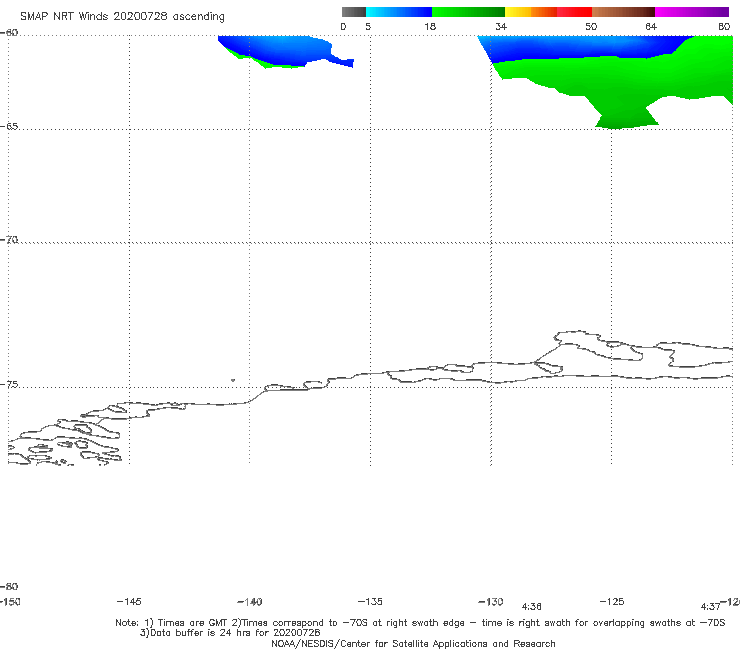Click the 'Note: 1) Times are GMT' line

420,623
